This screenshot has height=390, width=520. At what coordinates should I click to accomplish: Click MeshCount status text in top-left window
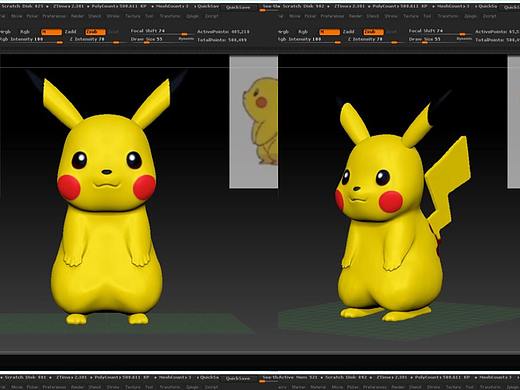pyautogui.click(x=173, y=7)
